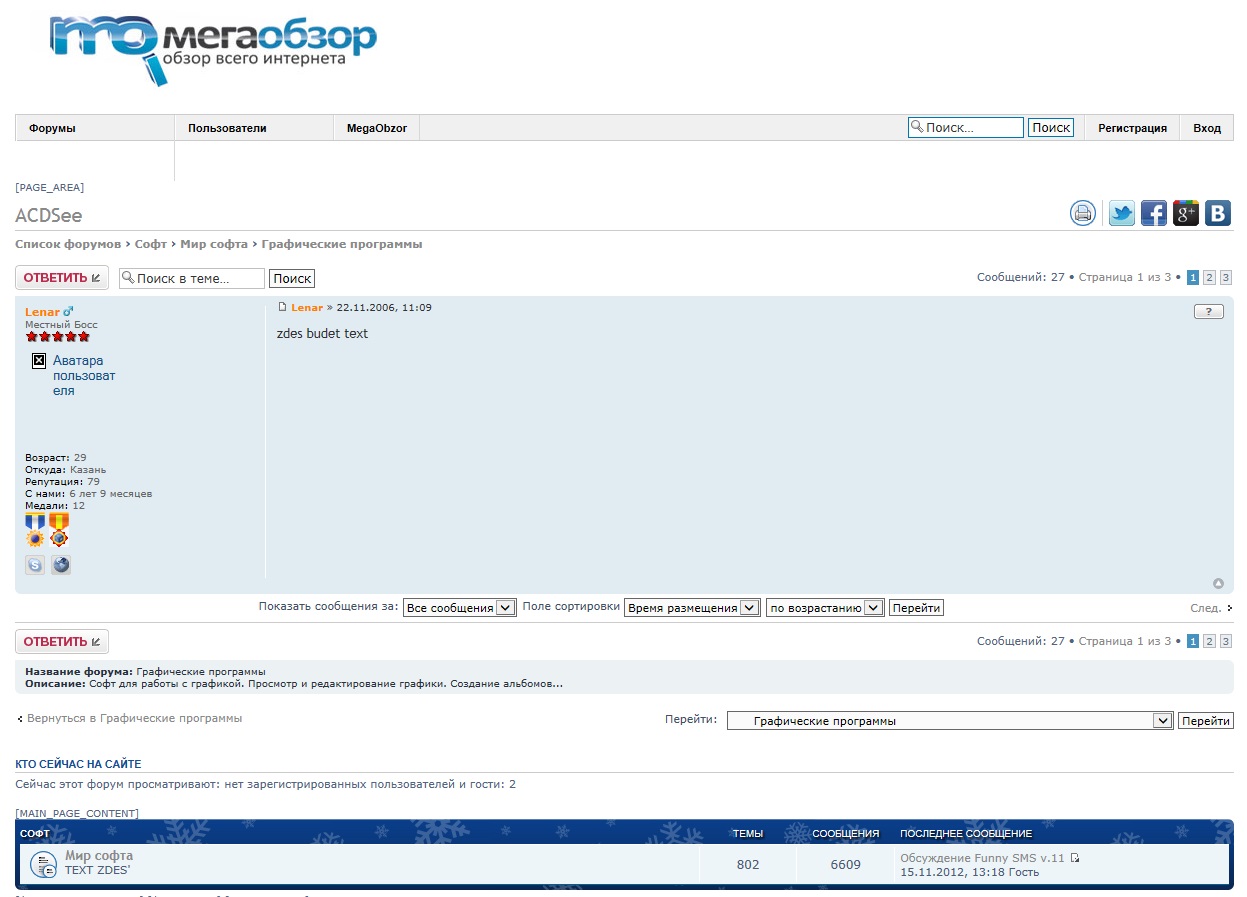The image size is (1247, 897).
Task: Open the Форумы menu
Action: point(95,128)
